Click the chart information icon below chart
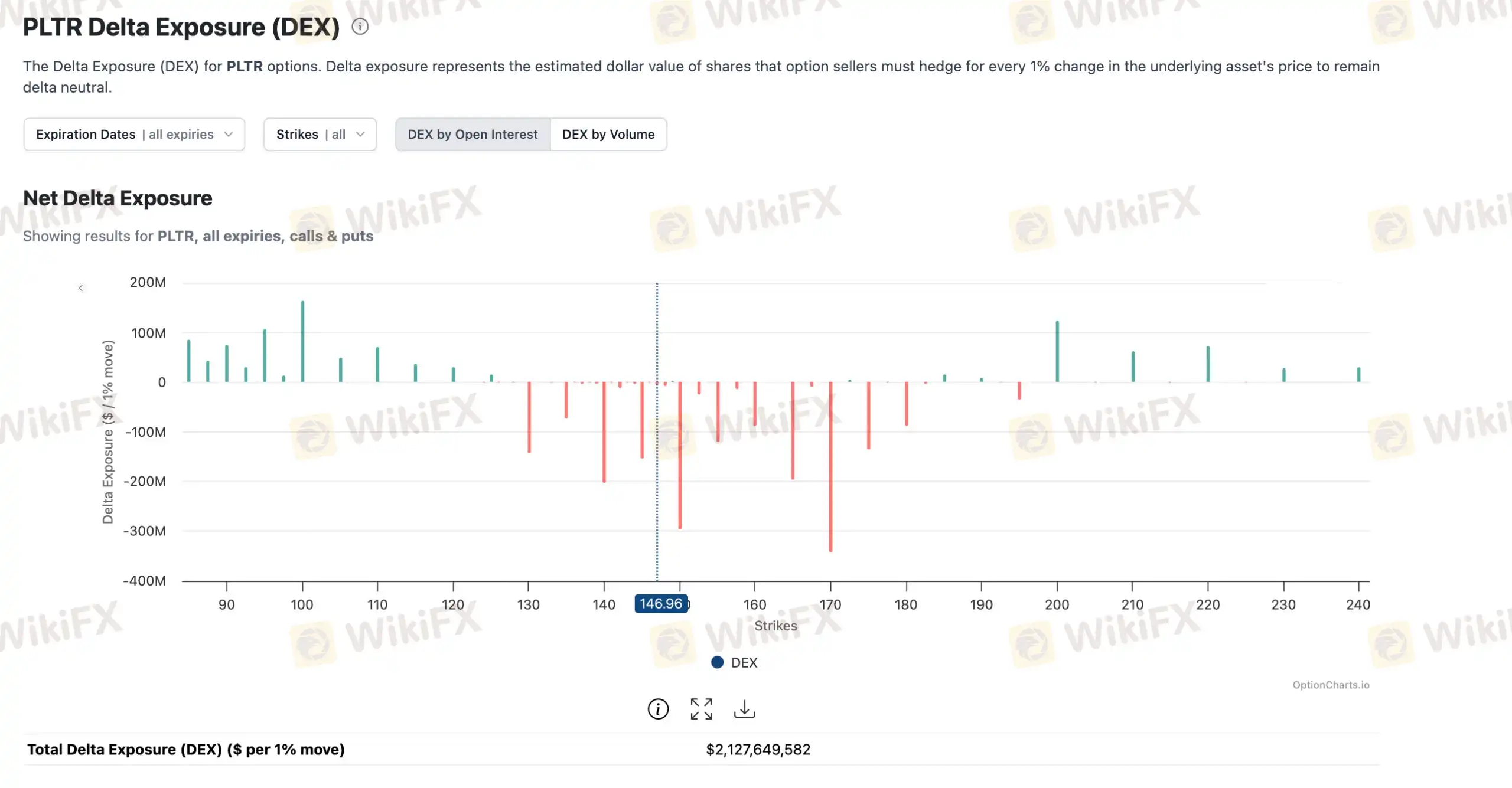Image resolution: width=1512 pixels, height=788 pixels. (x=658, y=709)
